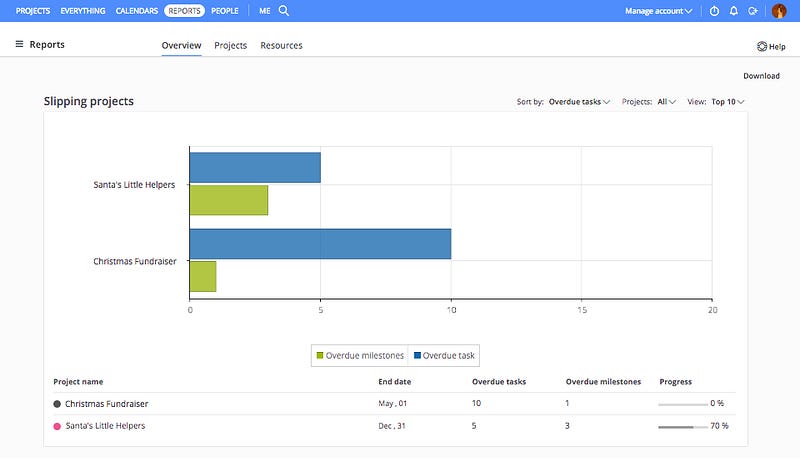Open Christmas Fundraiser project row

tap(394, 403)
